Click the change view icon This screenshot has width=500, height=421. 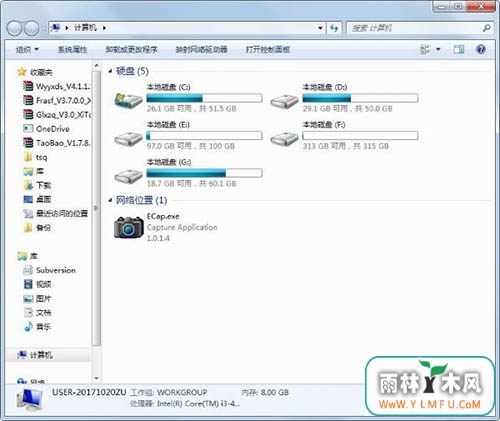coord(425,50)
